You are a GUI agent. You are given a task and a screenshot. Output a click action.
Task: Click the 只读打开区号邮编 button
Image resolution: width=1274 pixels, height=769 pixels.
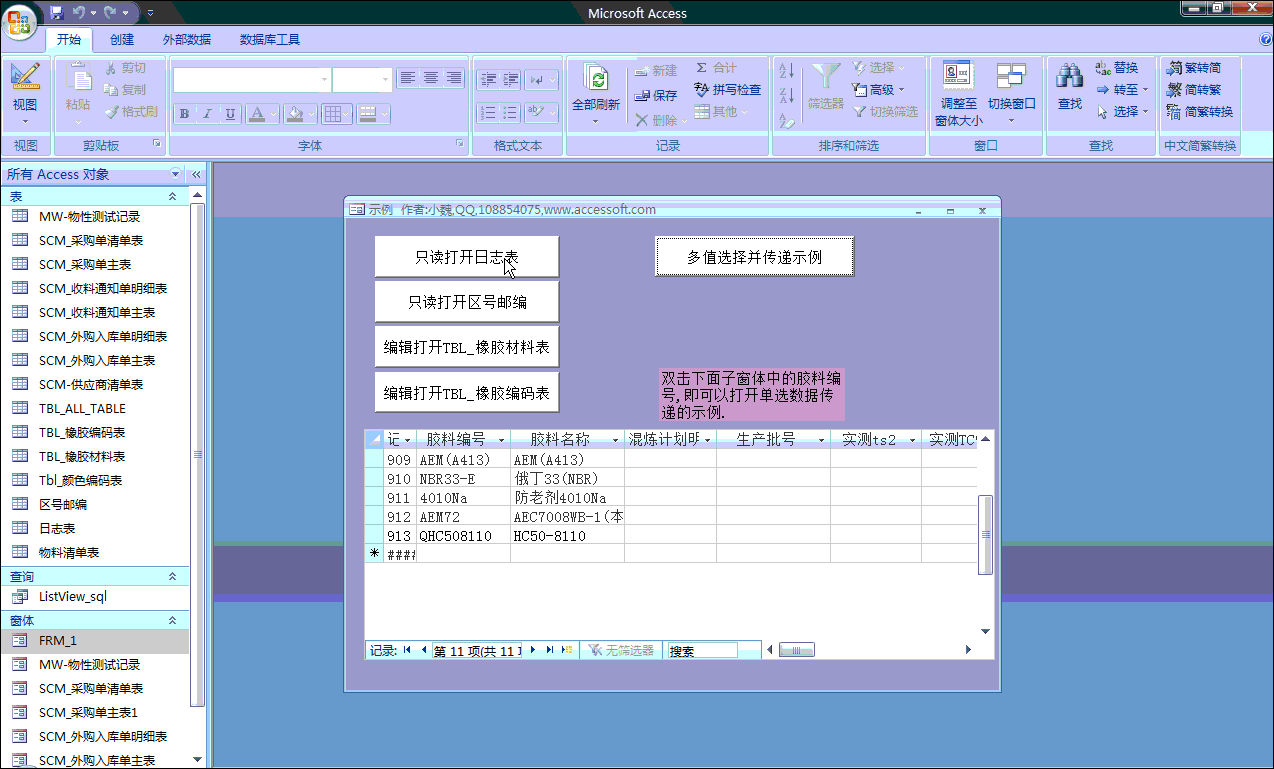click(x=467, y=302)
